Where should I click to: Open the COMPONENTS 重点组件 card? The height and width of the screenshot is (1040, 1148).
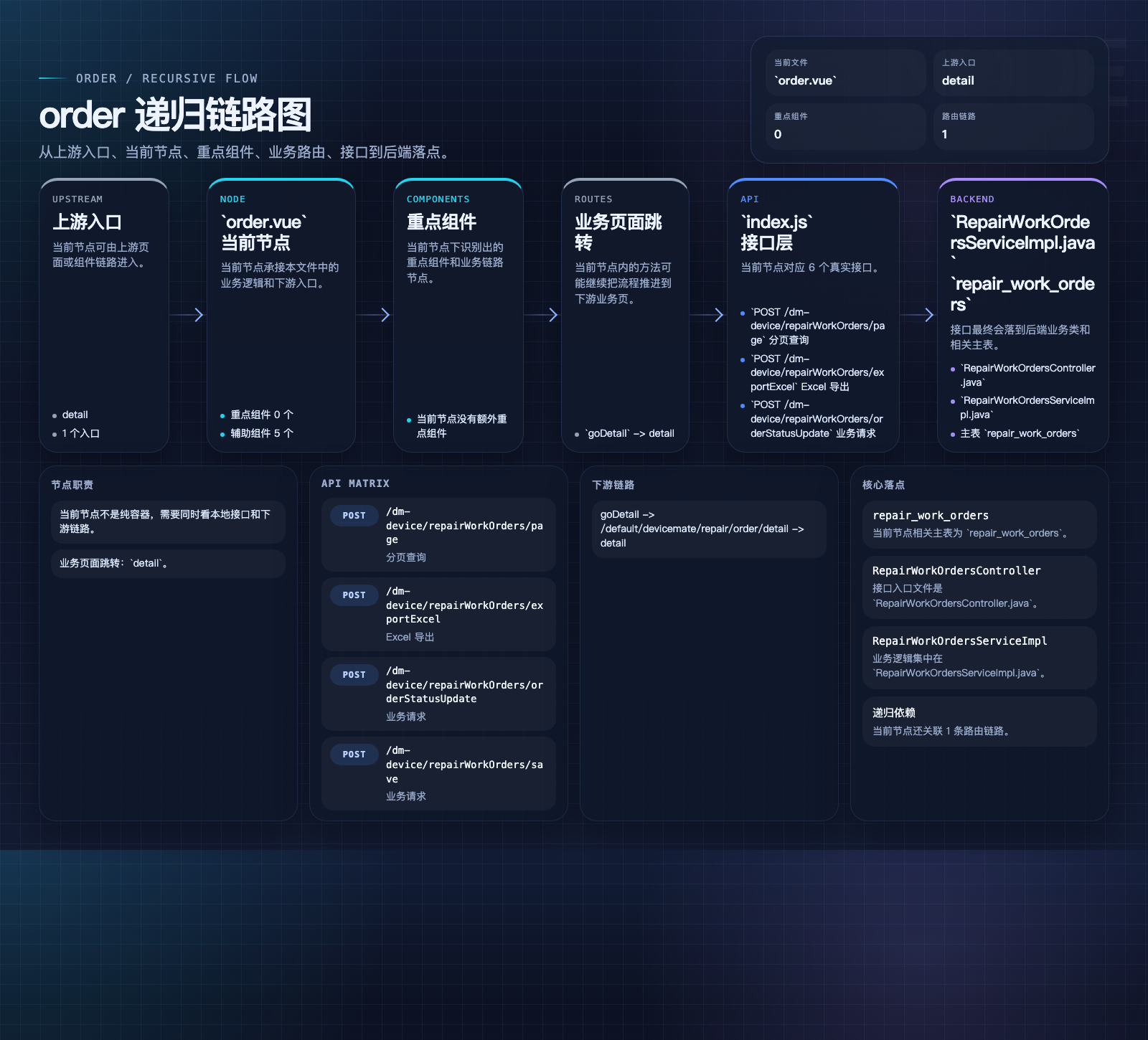tap(458, 316)
